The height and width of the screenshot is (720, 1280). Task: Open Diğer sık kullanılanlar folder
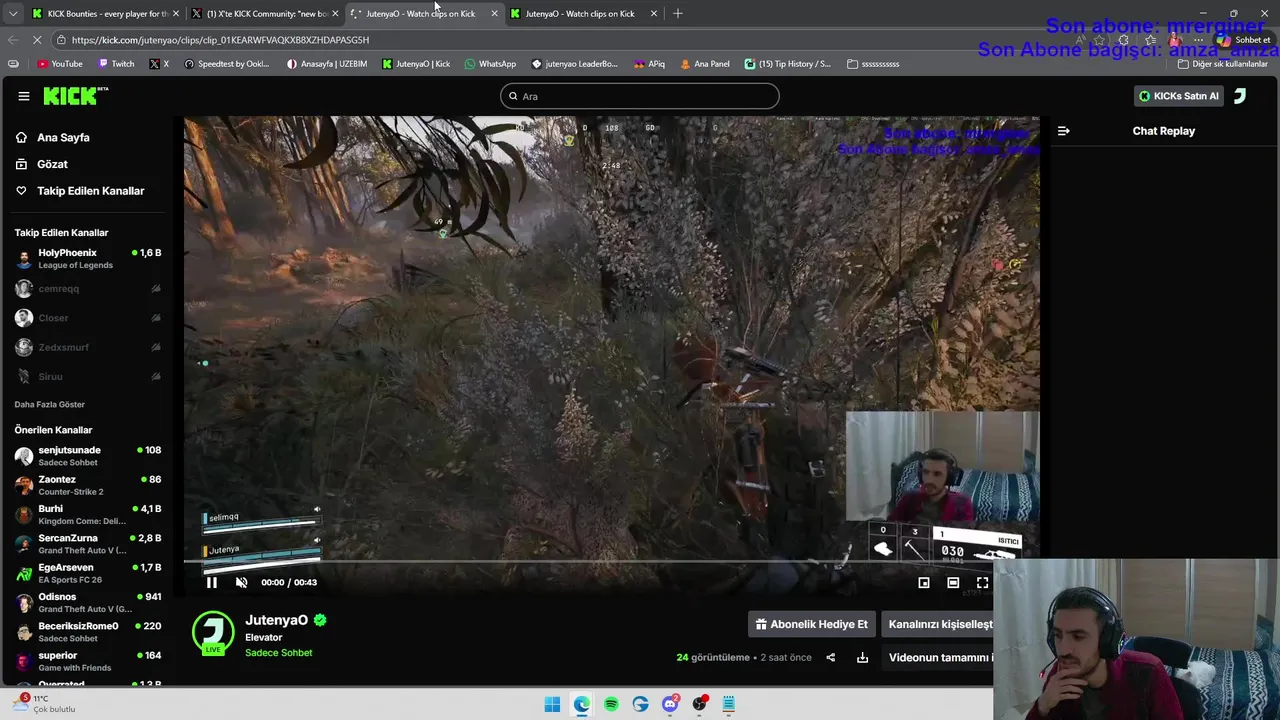click(x=1224, y=64)
